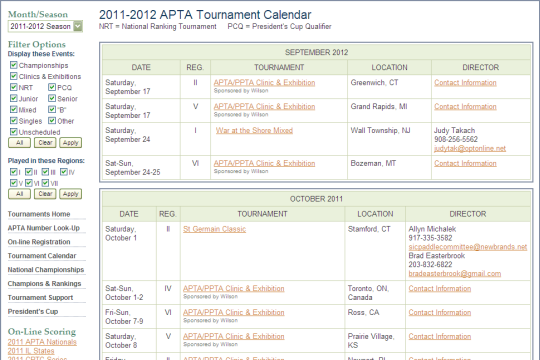Open APTA Number Look-Up page
This screenshot has height=360, width=540.
44,228
